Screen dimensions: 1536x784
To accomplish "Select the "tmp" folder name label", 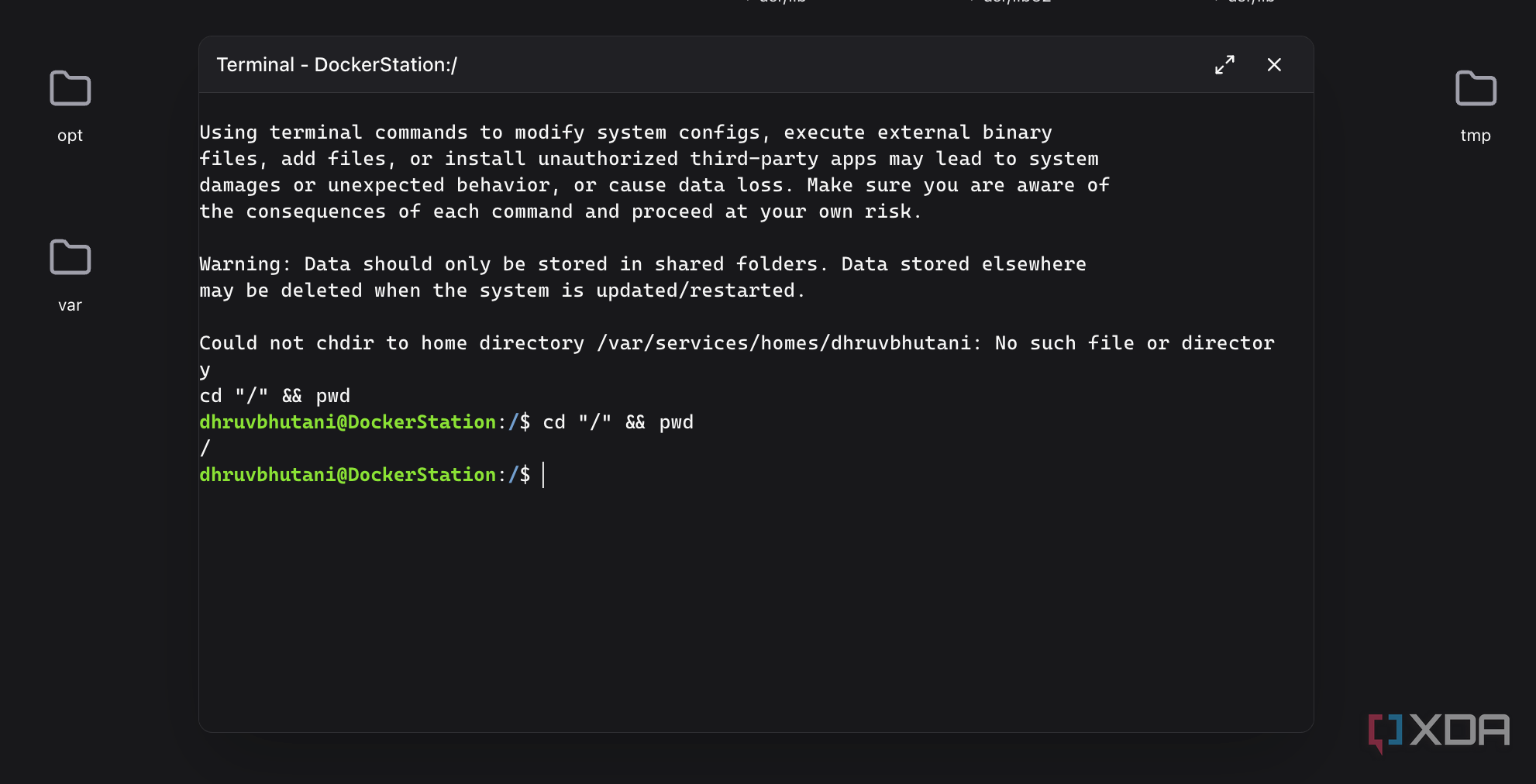I will coord(1476,136).
